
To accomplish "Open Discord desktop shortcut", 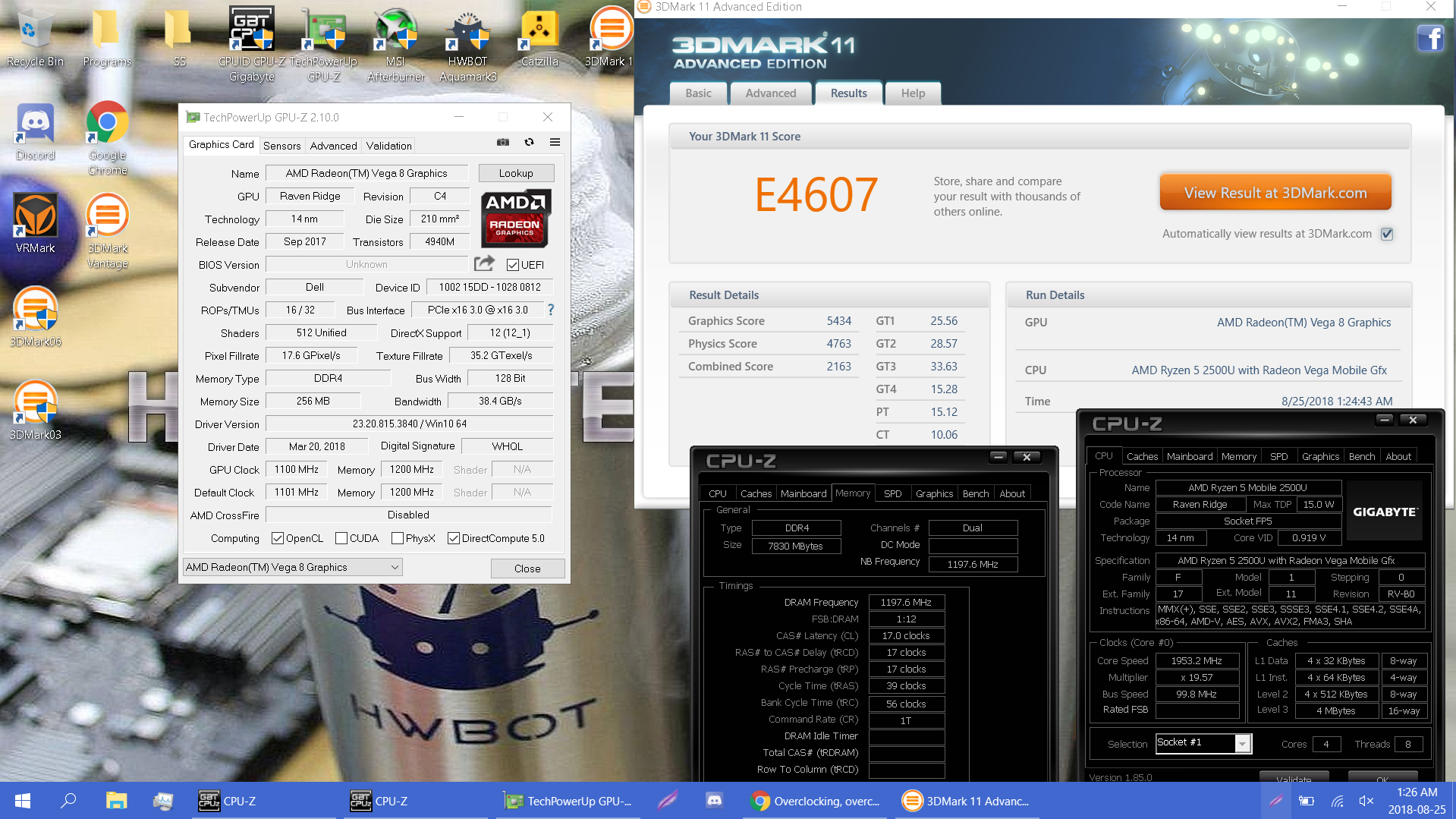I will 35,132.
